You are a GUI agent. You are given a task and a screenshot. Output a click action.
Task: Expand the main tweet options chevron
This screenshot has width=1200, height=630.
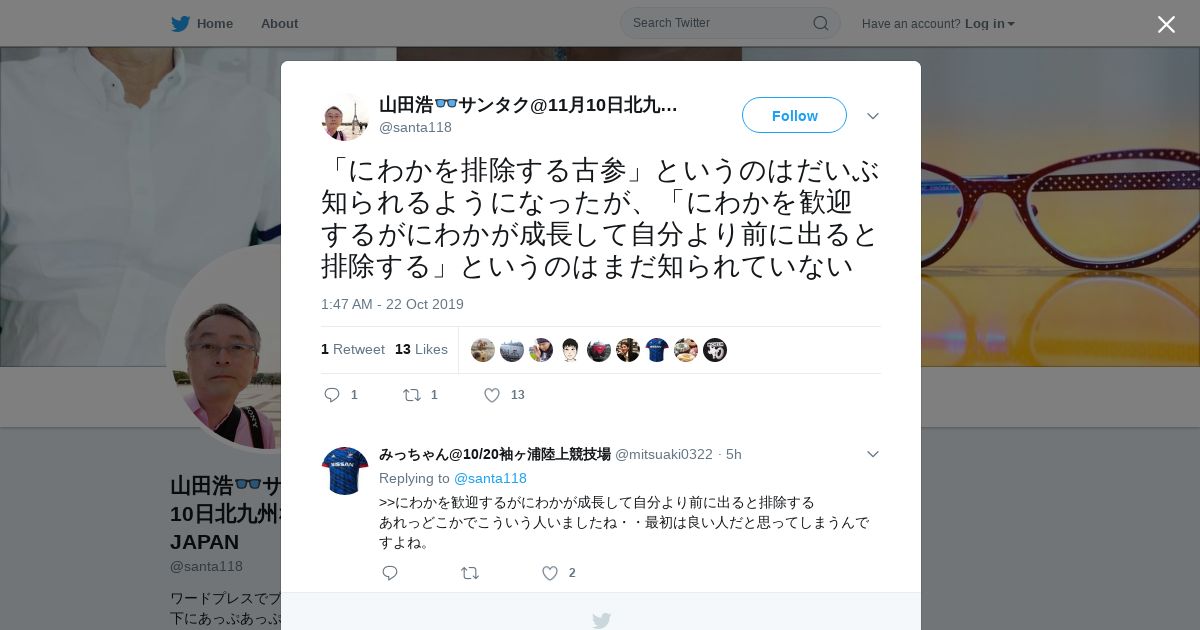point(873,116)
